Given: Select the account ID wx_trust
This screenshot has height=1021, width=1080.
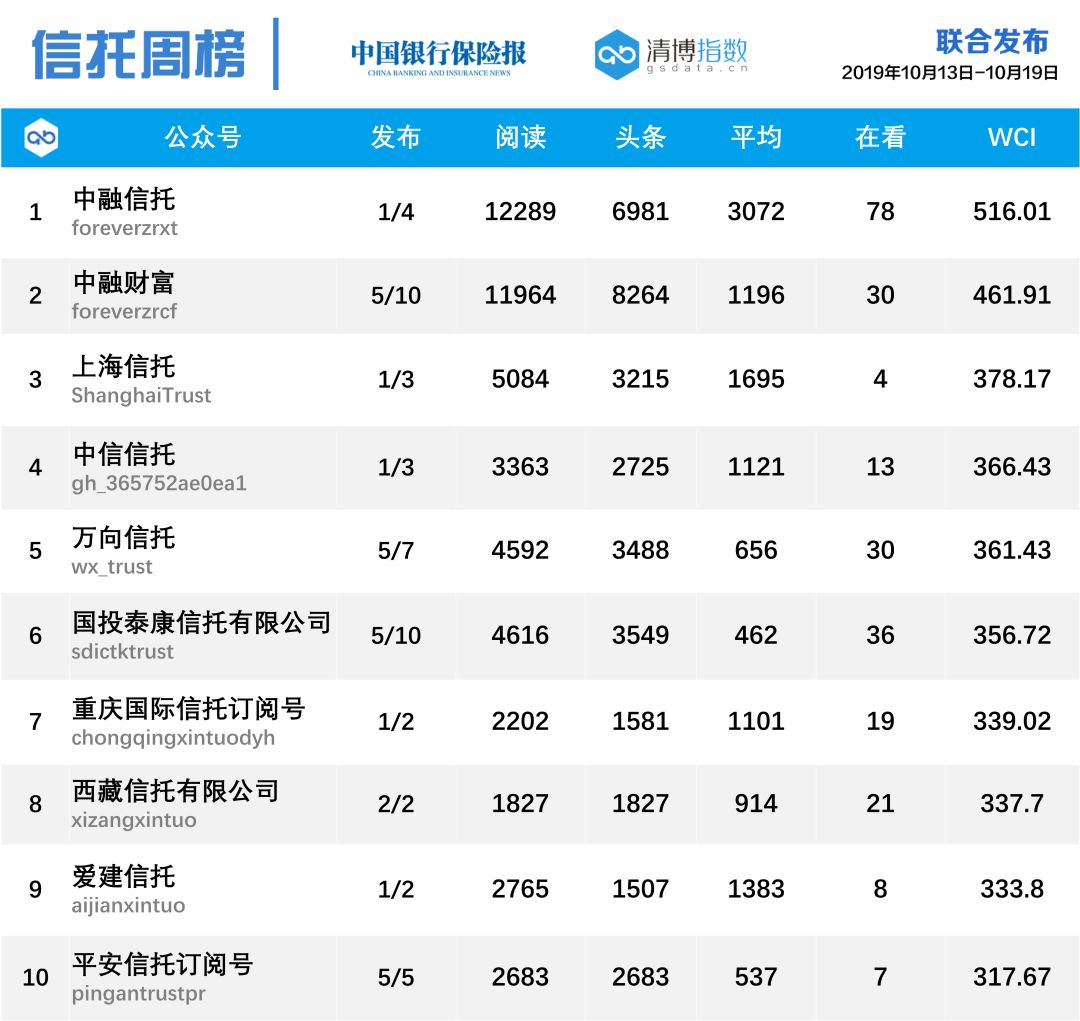Looking at the screenshot, I should tap(112, 567).
